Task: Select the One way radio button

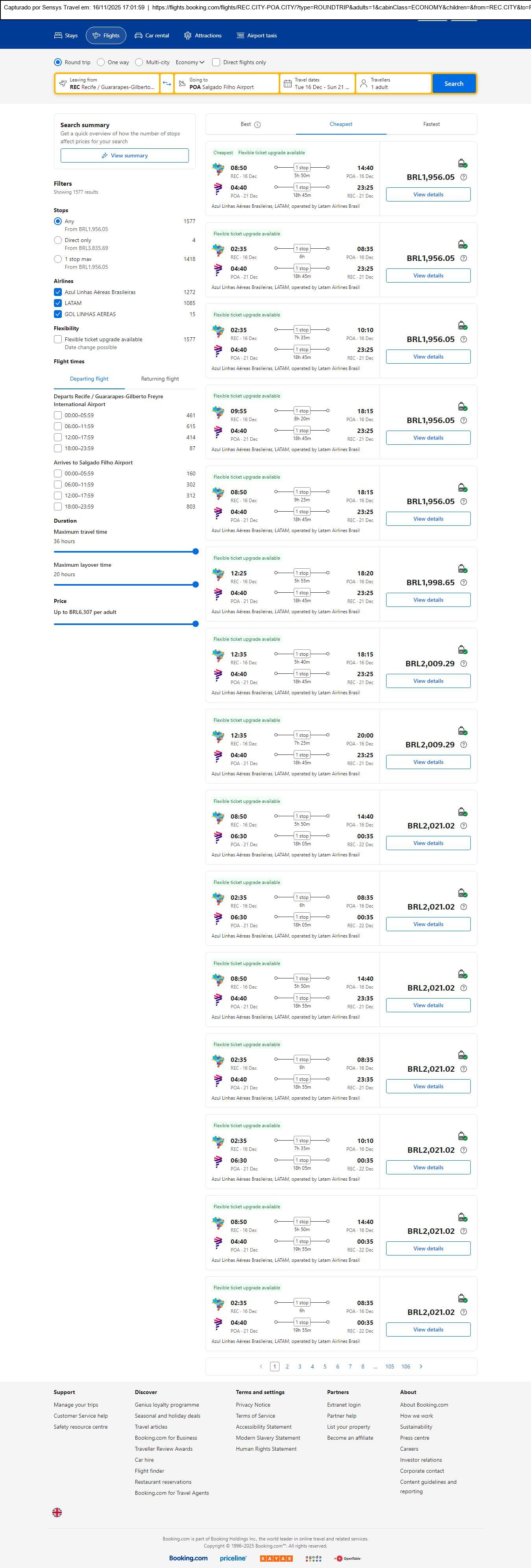Action: click(x=101, y=62)
